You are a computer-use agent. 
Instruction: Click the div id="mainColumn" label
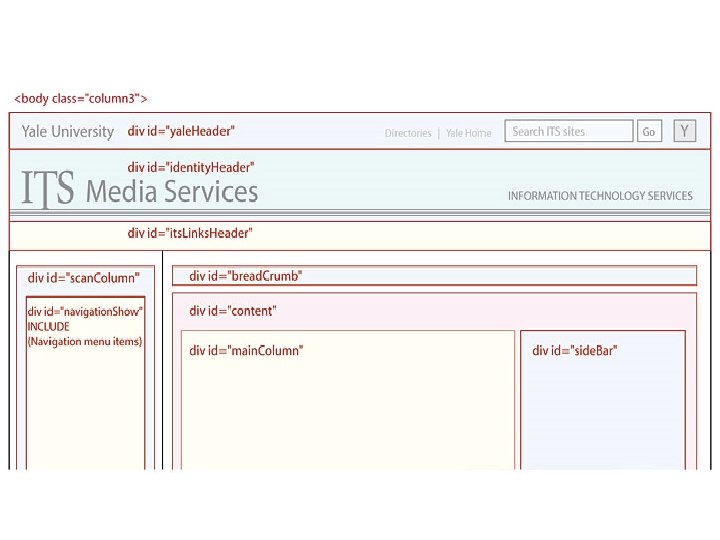[246, 351]
